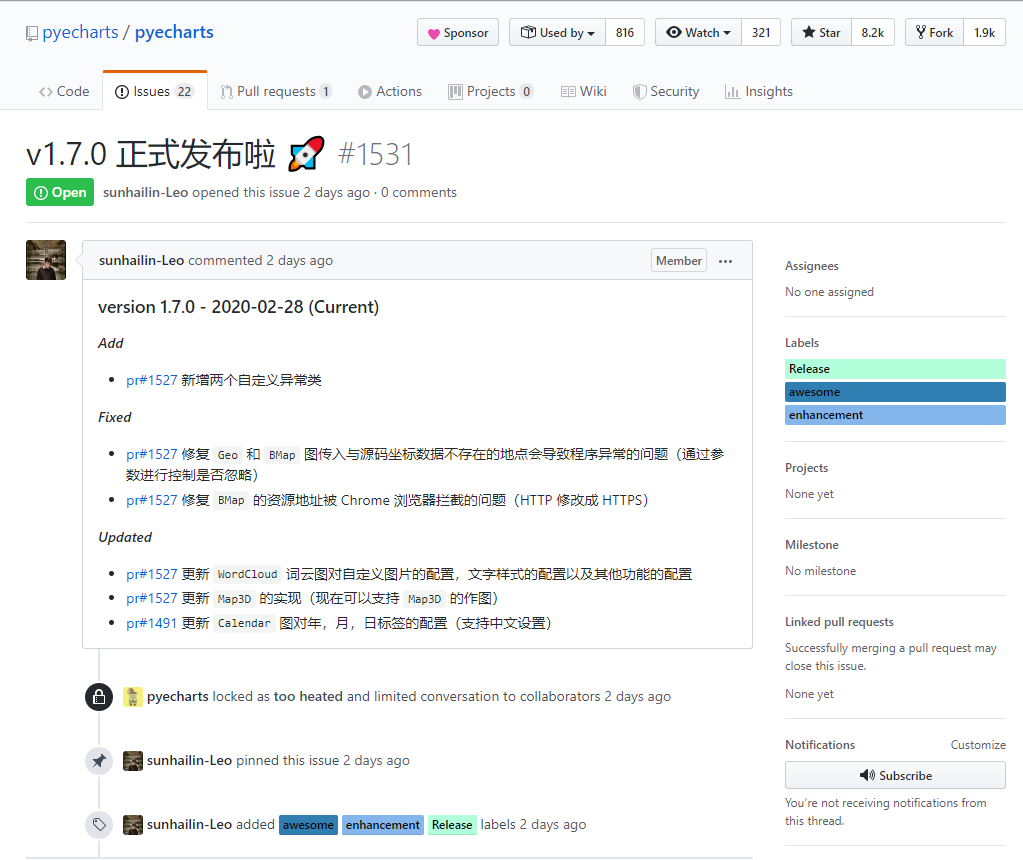This screenshot has width=1023, height=860.
Task: Open the Watch dropdown
Action: pos(697,32)
